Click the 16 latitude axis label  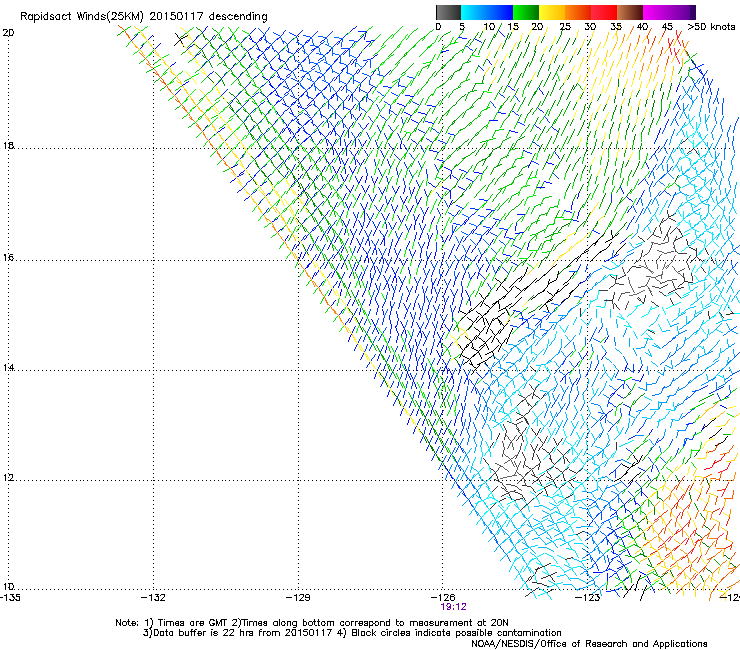coord(8,257)
